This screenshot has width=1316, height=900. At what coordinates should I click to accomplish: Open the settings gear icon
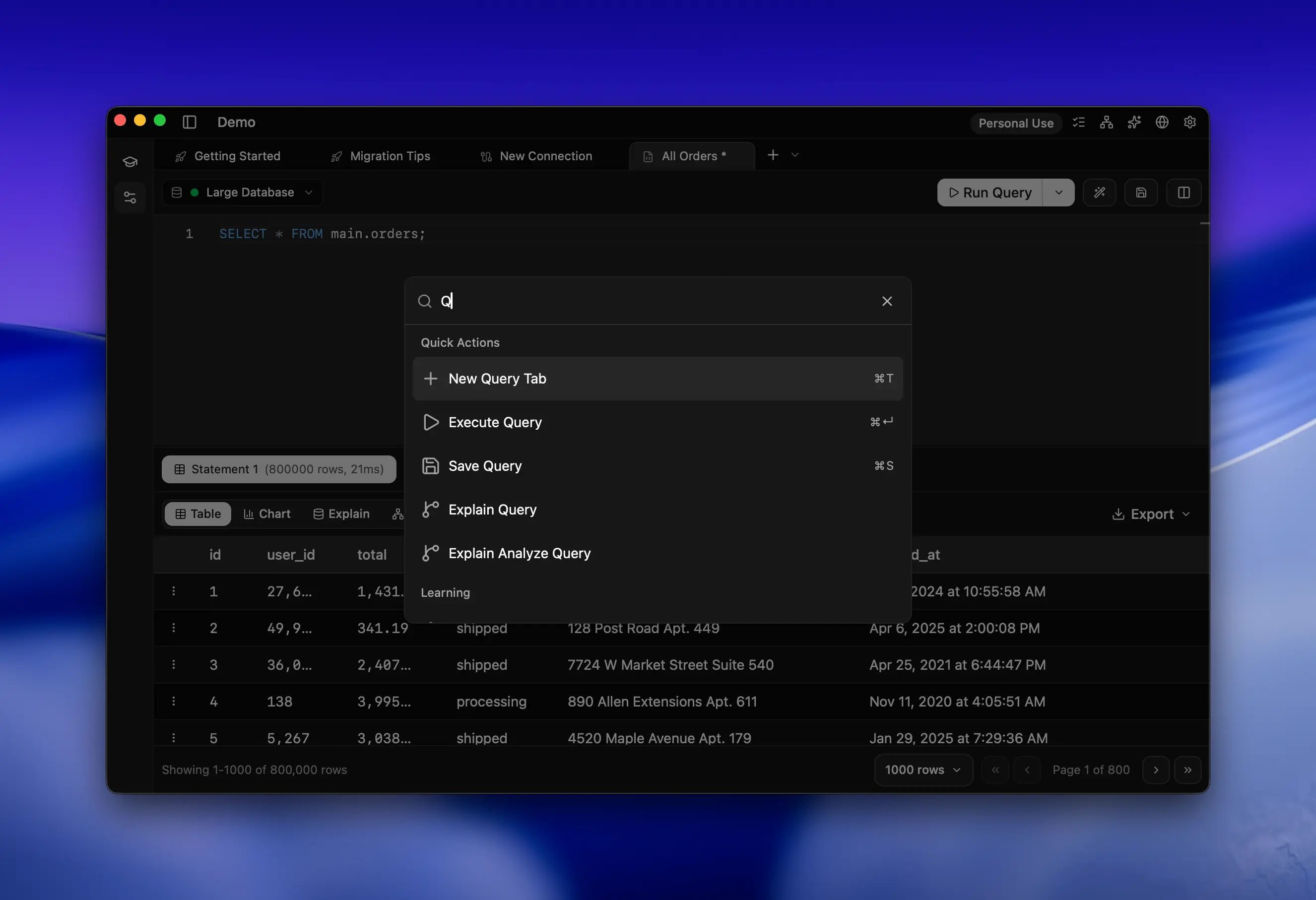(x=1190, y=122)
